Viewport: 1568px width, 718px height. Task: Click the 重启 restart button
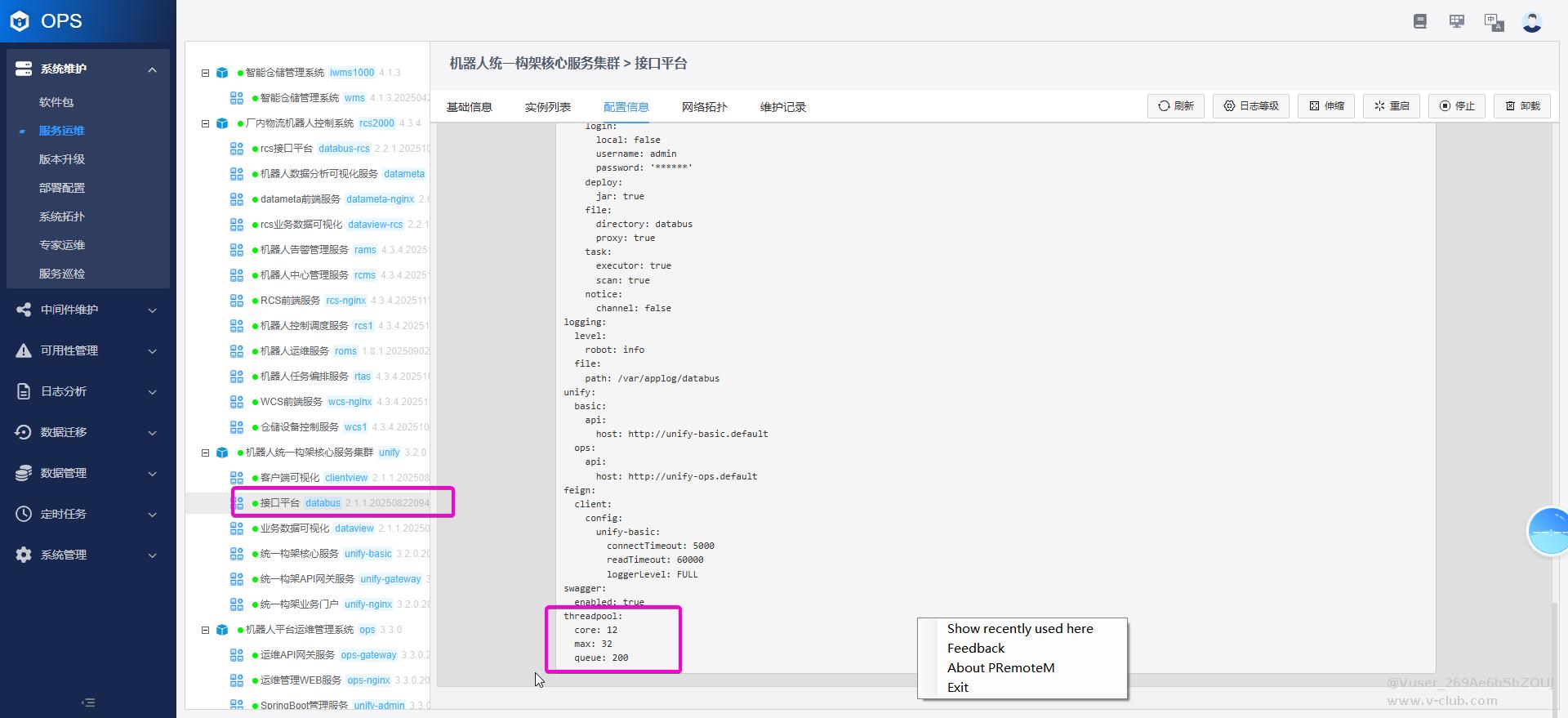tap(1392, 106)
